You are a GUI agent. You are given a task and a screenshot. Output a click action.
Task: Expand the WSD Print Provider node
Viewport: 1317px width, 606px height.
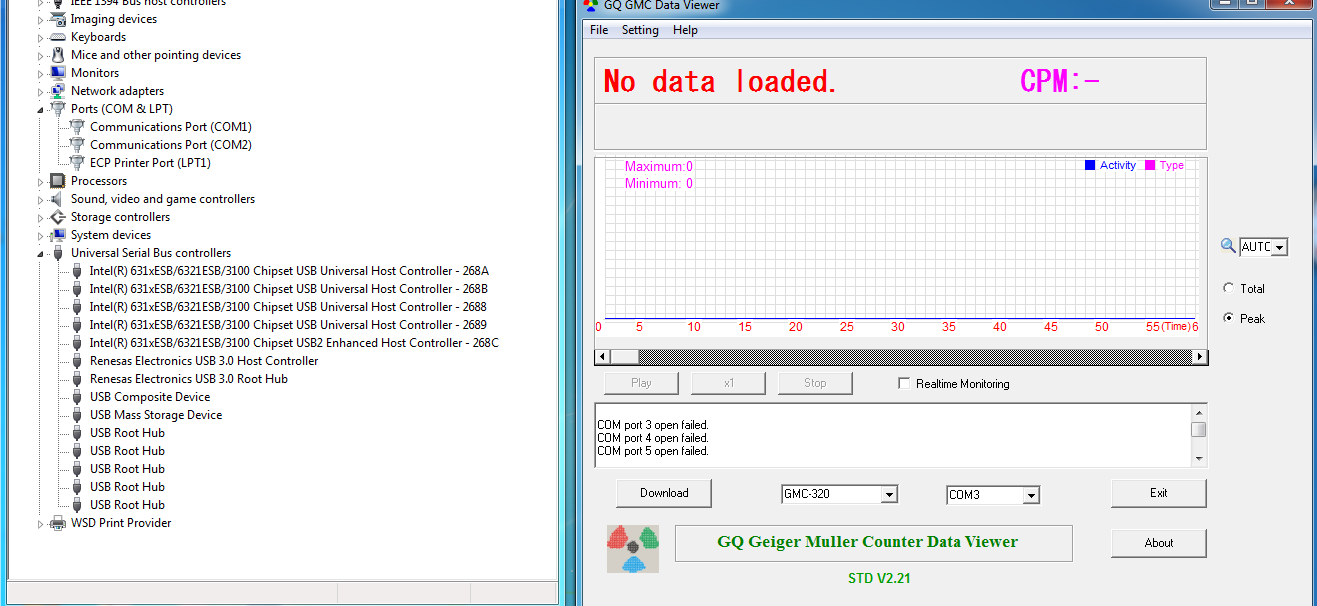click(x=41, y=523)
